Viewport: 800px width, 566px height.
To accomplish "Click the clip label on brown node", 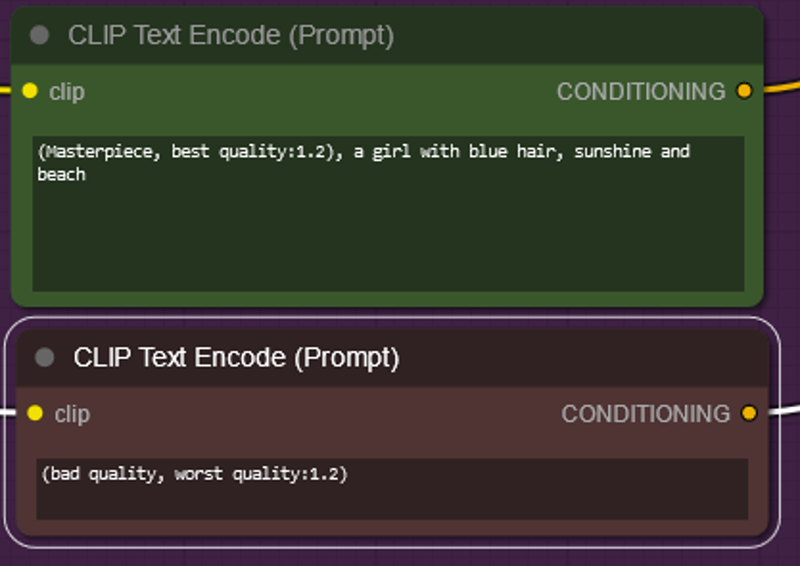I will (x=72, y=414).
